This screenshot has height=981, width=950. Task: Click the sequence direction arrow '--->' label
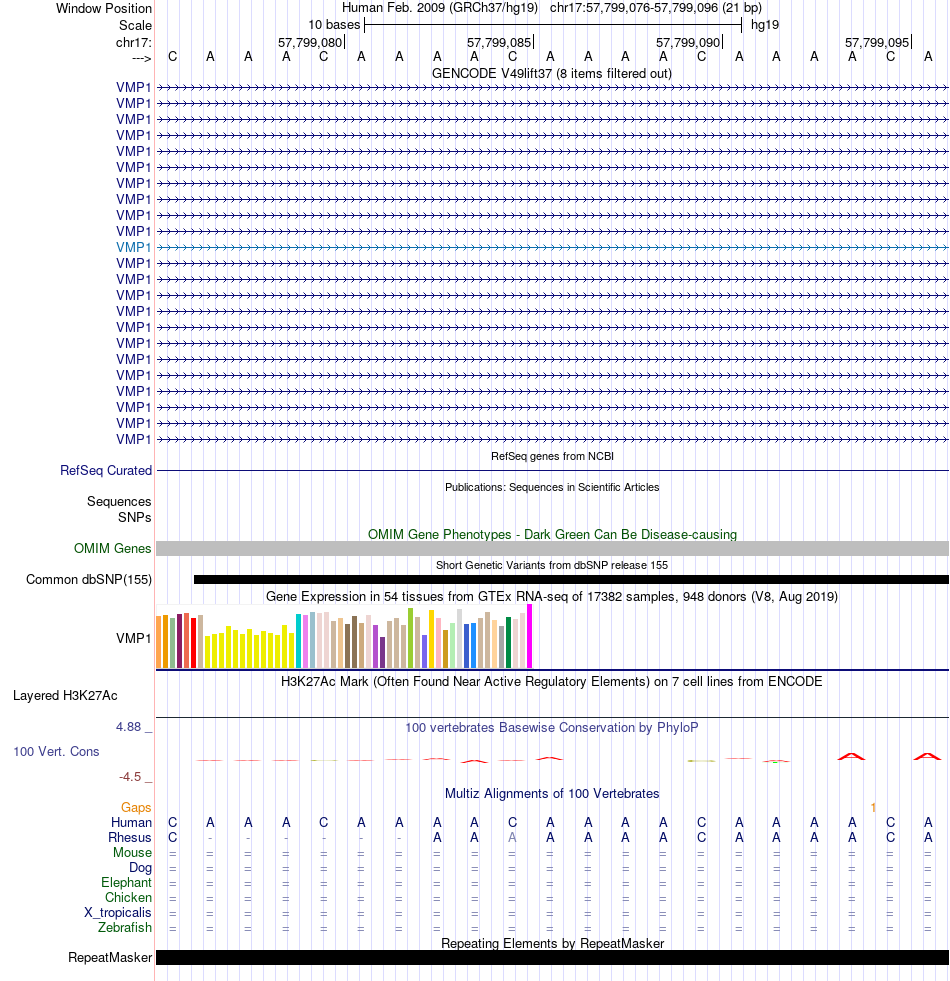pyautogui.click(x=141, y=58)
